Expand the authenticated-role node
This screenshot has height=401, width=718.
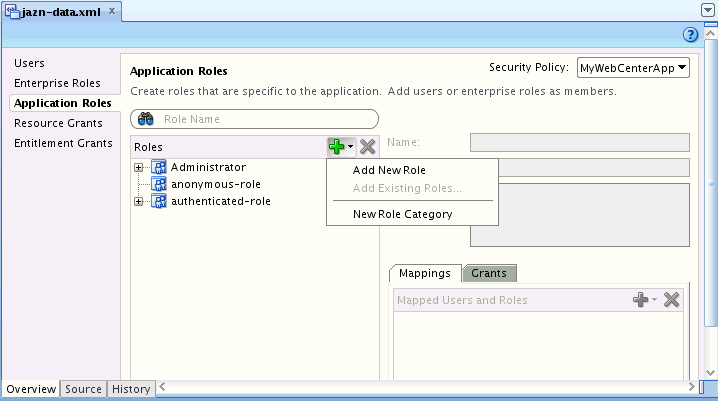pos(138,201)
